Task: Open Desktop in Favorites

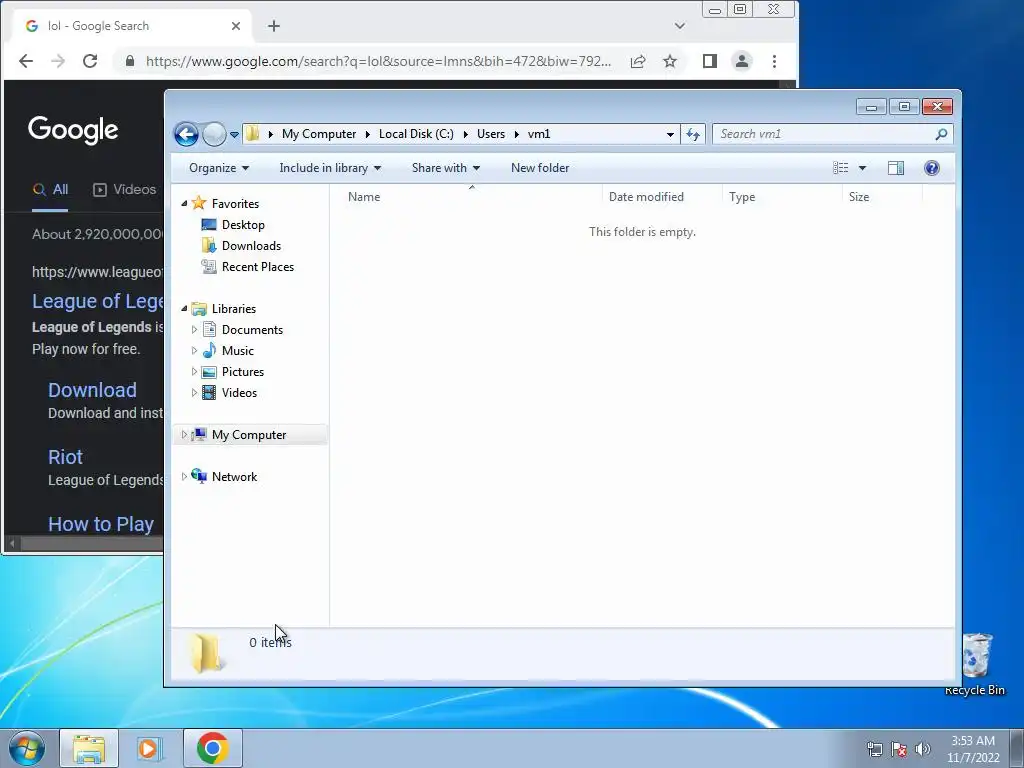Action: point(243,225)
